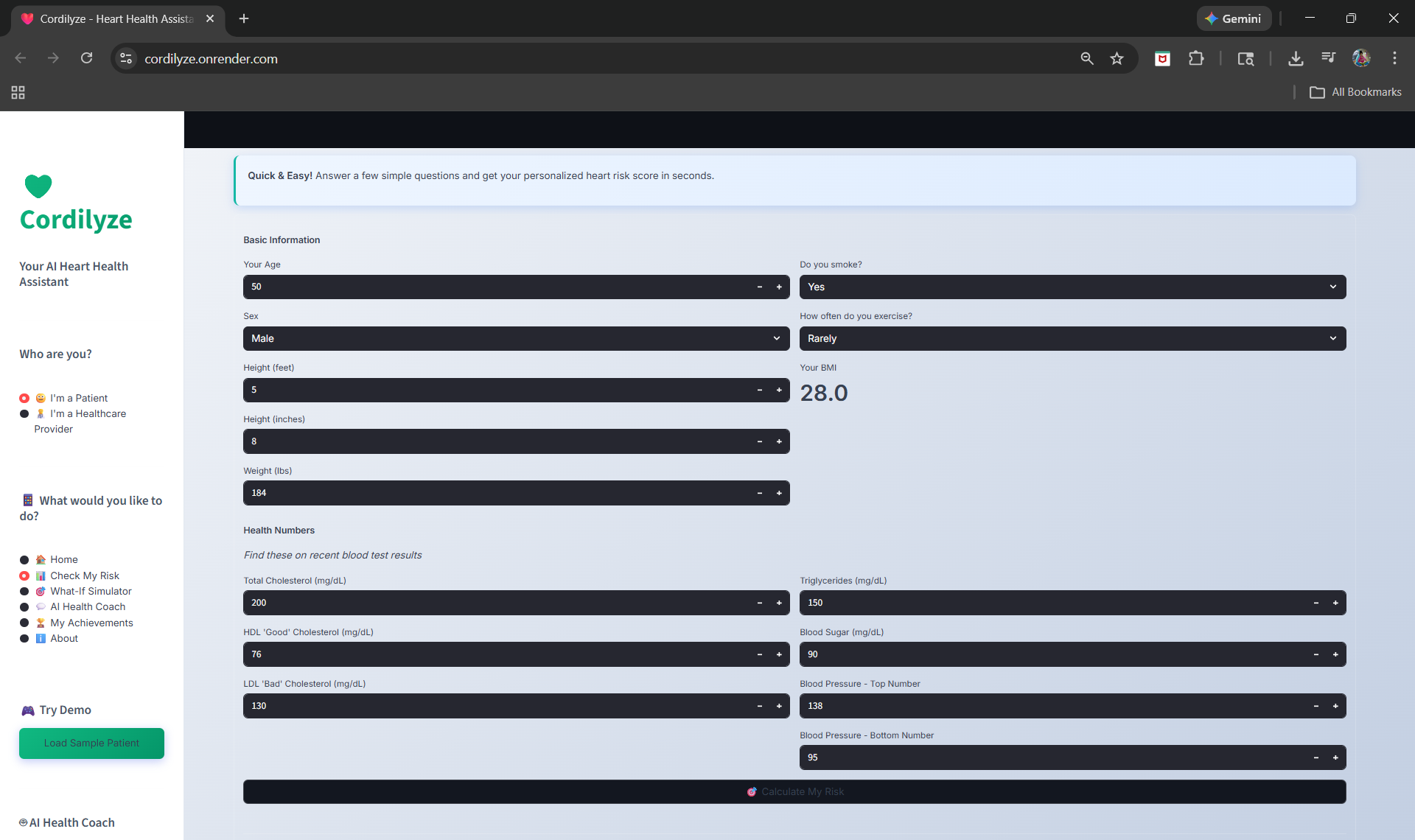Screen dimensions: 1415x840
Task: Click the page reload icon
Action: tap(86, 59)
